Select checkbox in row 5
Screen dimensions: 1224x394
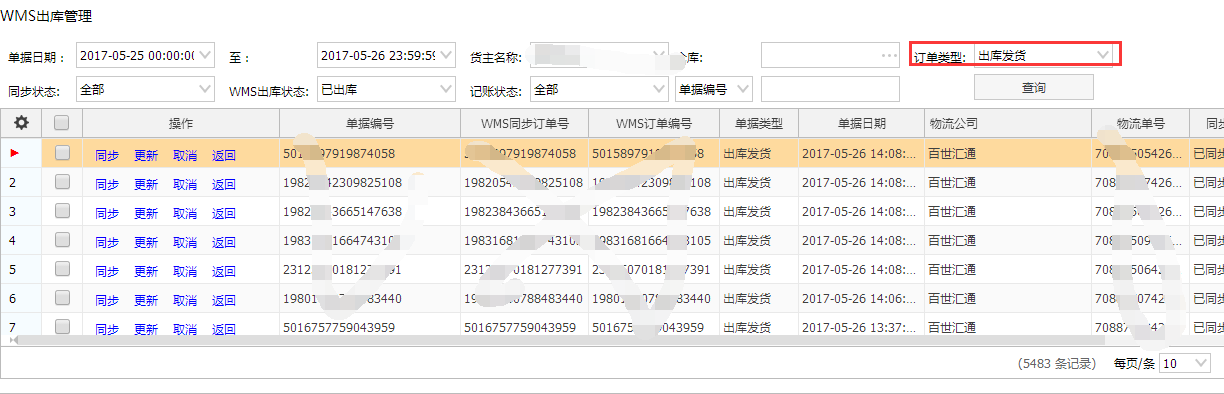click(62, 269)
